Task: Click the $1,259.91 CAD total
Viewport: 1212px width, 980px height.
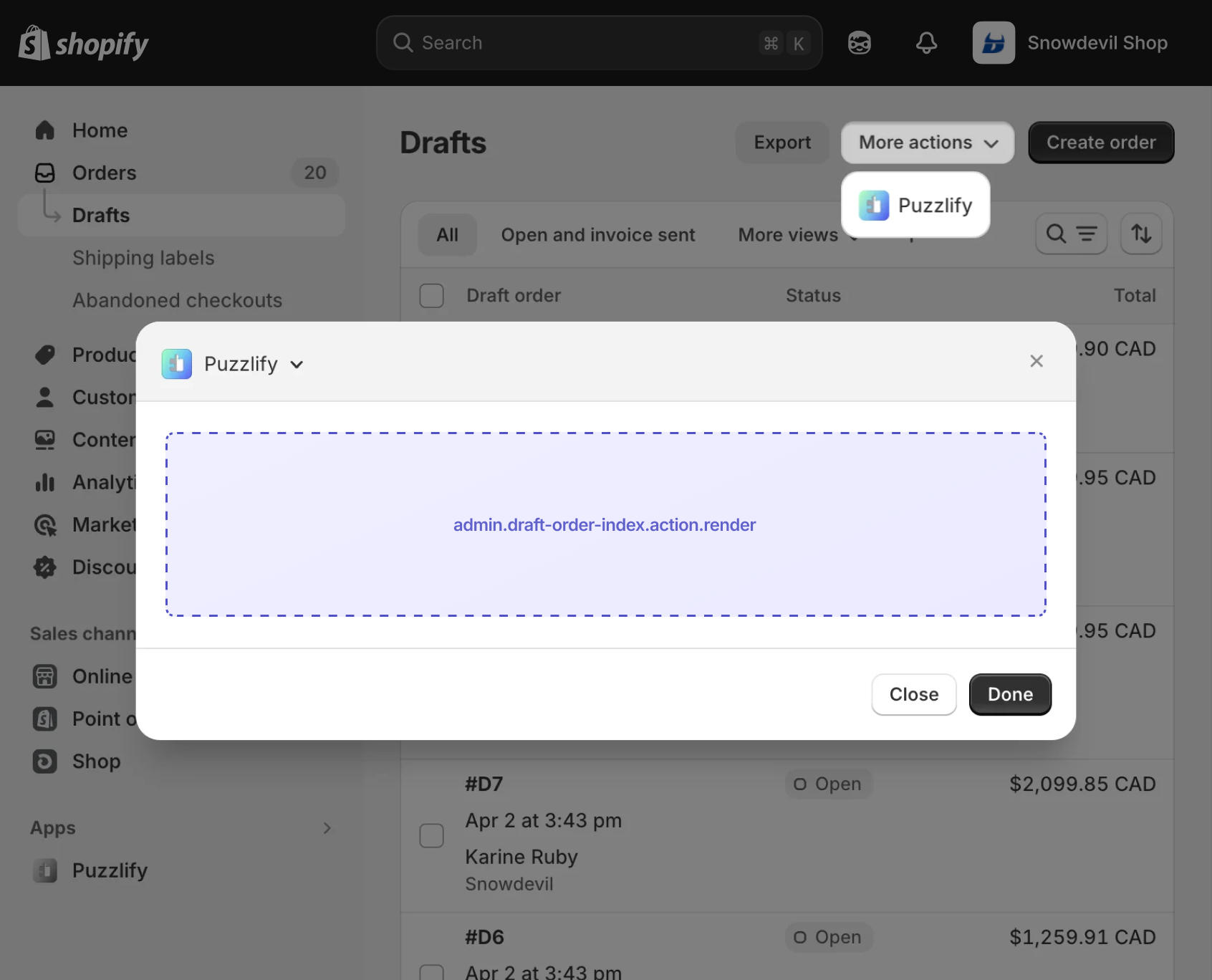Action: pyautogui.click(x=1082, y=937)
